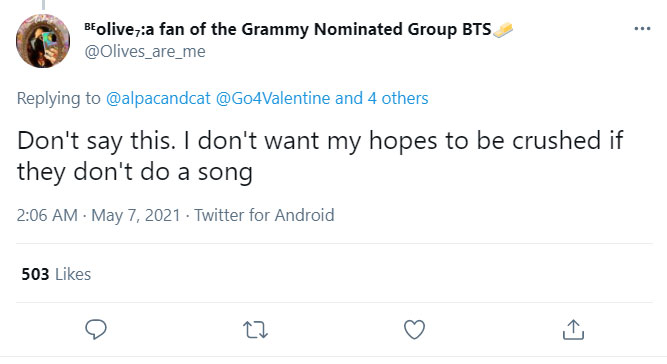667x364 pixels.
Task: Visit the @Olives_are_me handle
Action: tap(145, 51)
